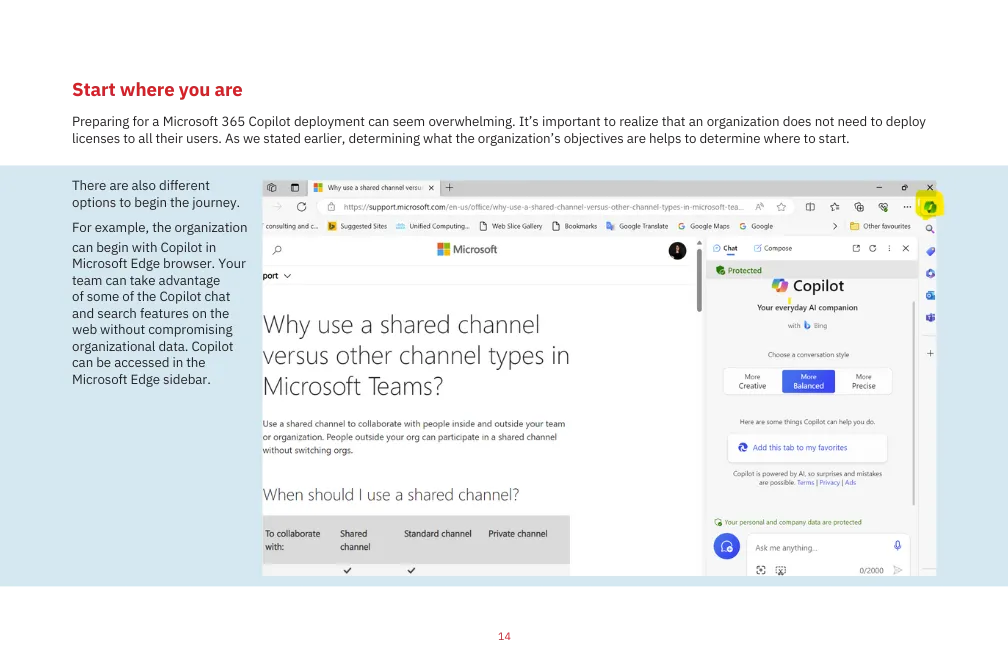Open the Shopping tag icon in Edge sidebar
The image size is (1008, 672).
930,251
